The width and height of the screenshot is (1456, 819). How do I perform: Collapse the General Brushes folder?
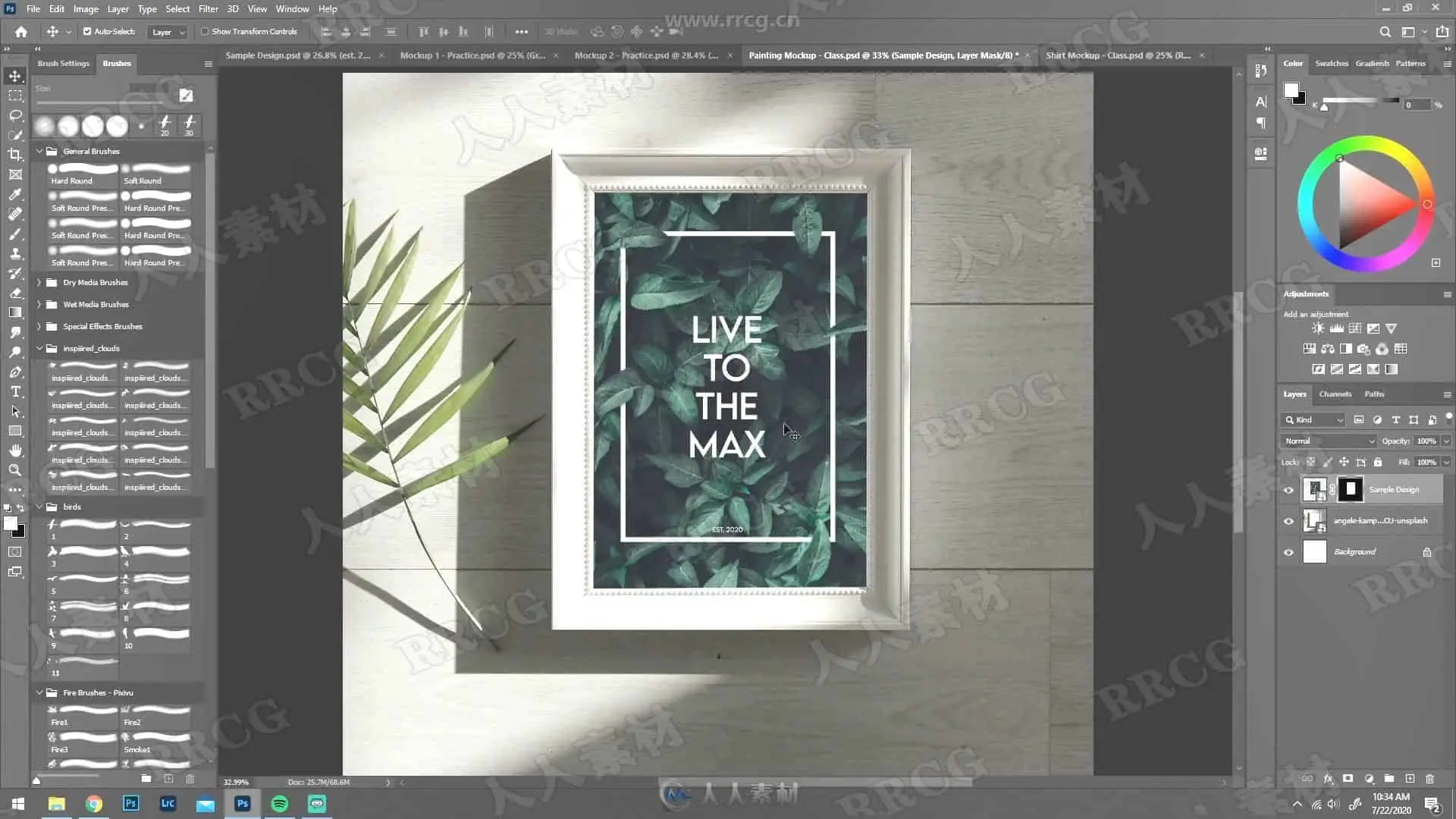click(39, 151)
